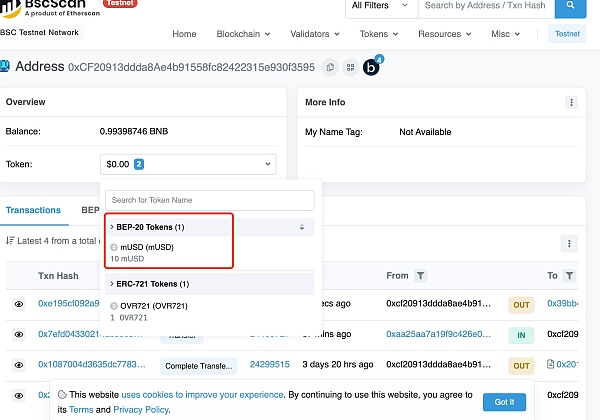Click the IN badge in the 0x7efd0433021 row
This screenshot has width=600, height=420.
521,335
